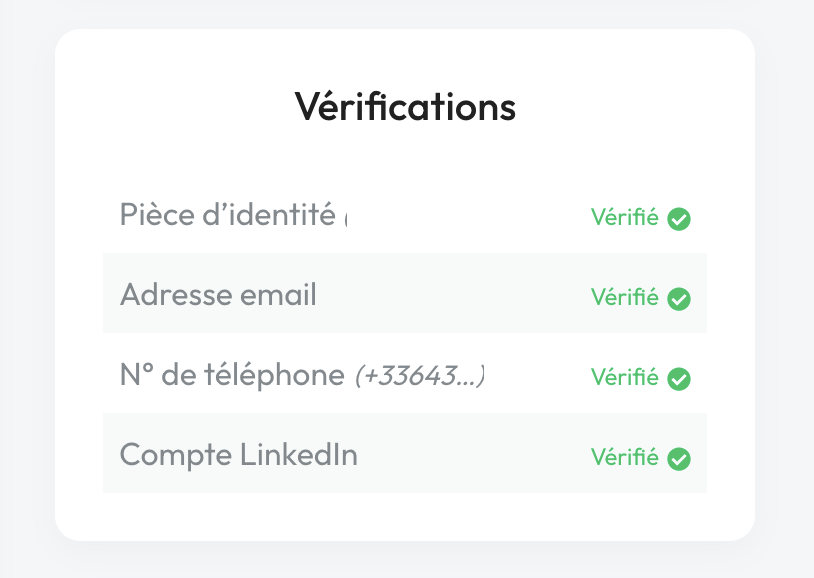Click the green checkmark beside Pièce d'identité

(679, 218)
